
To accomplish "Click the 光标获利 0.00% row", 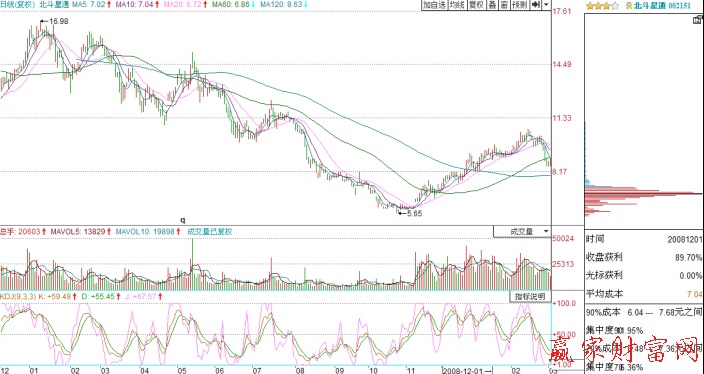I will [x=644, y=276].
